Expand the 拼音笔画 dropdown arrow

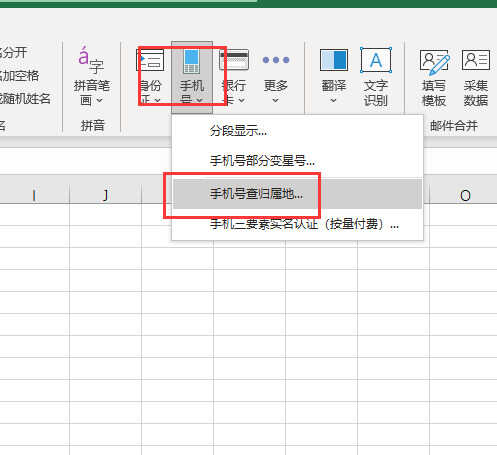[99, 100]
